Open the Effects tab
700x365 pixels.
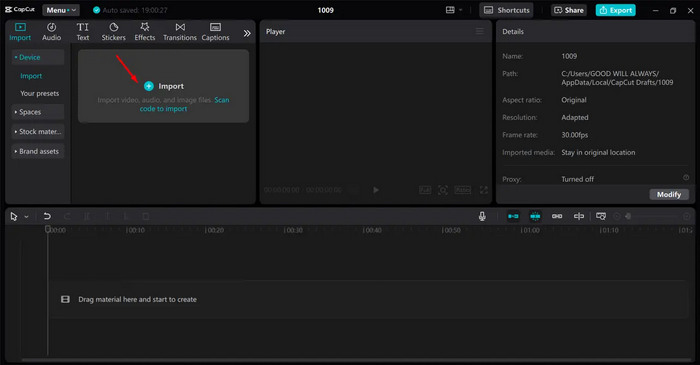pyautogui.click(x=145, y=32)
